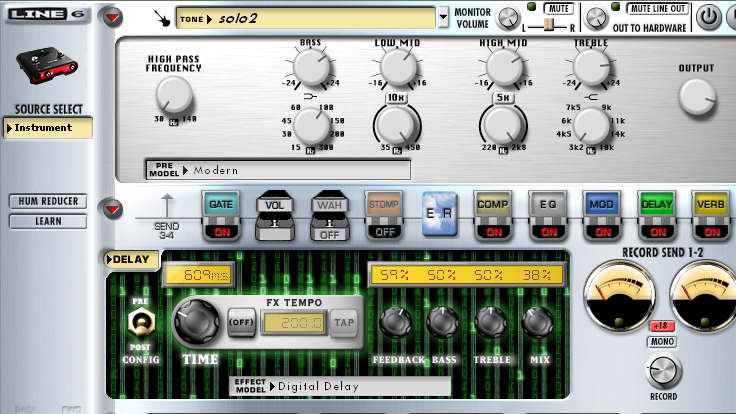The image size is (736, 414).
Task: Click the High Mid gain knob
Action: point(504,67)
